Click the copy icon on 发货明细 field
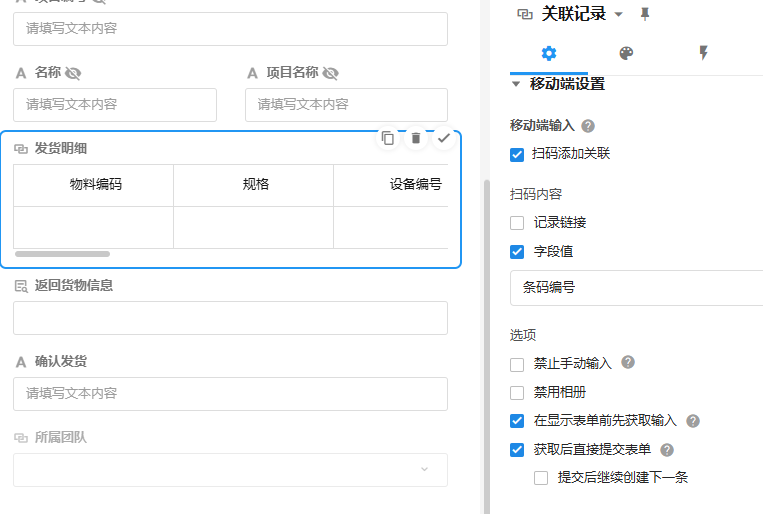Viewport: 763px width, 514px height. (x=388, y=138)
